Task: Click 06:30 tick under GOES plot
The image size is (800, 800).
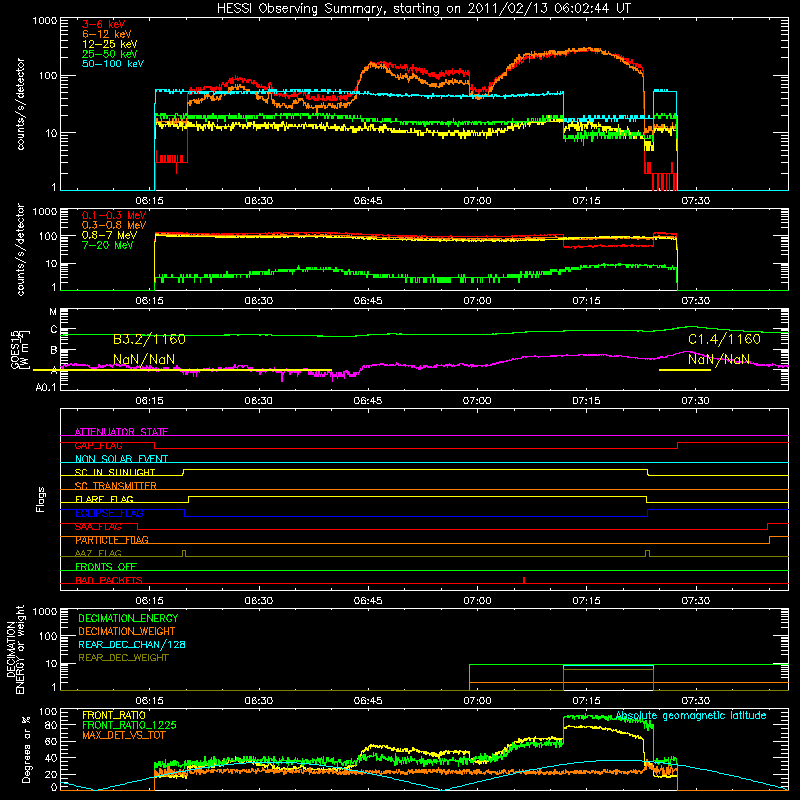Action: pos(259,401)
